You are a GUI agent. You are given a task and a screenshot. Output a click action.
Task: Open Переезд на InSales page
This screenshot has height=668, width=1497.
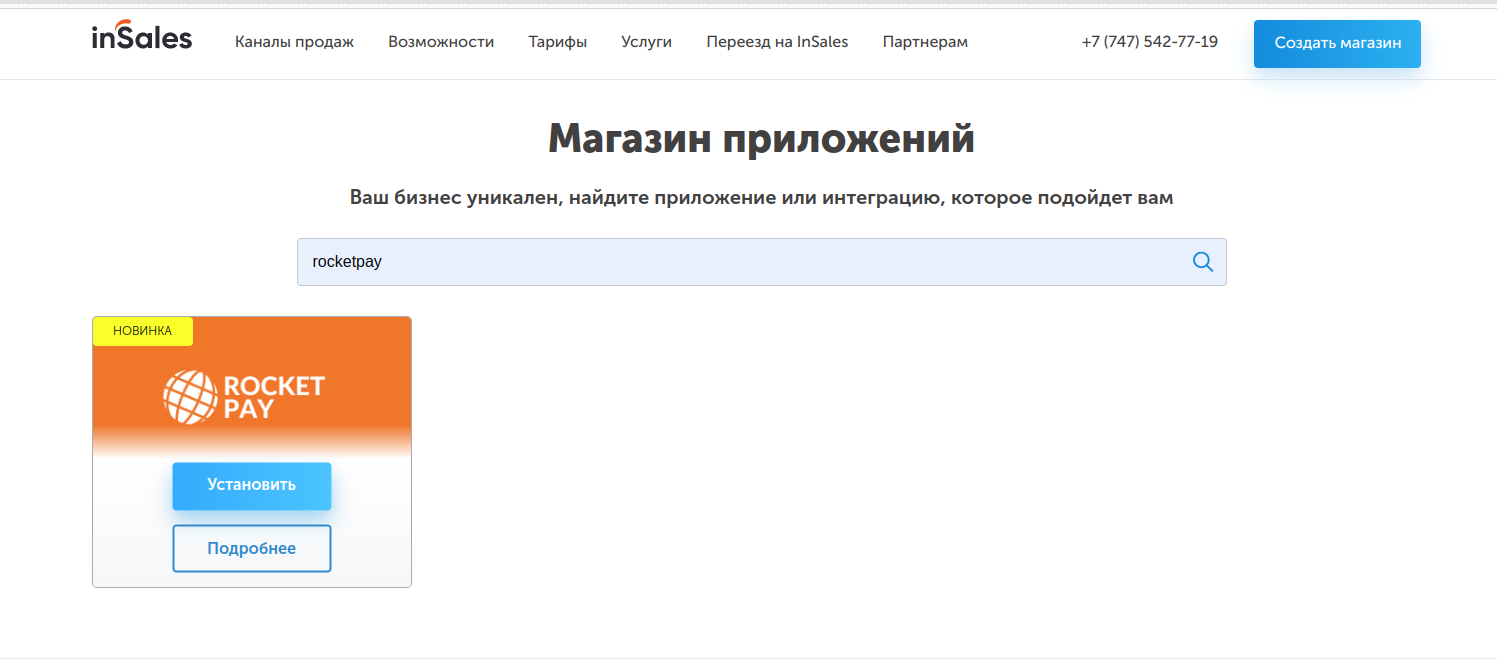click(777, 42)
